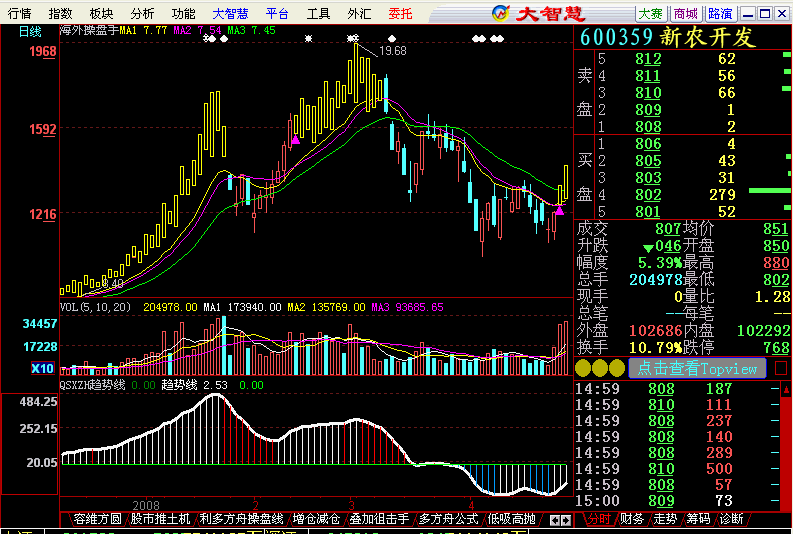Viewport: 793px width, 534px height.
Task: Open the 外汇 menu
Action: (359, 14)
